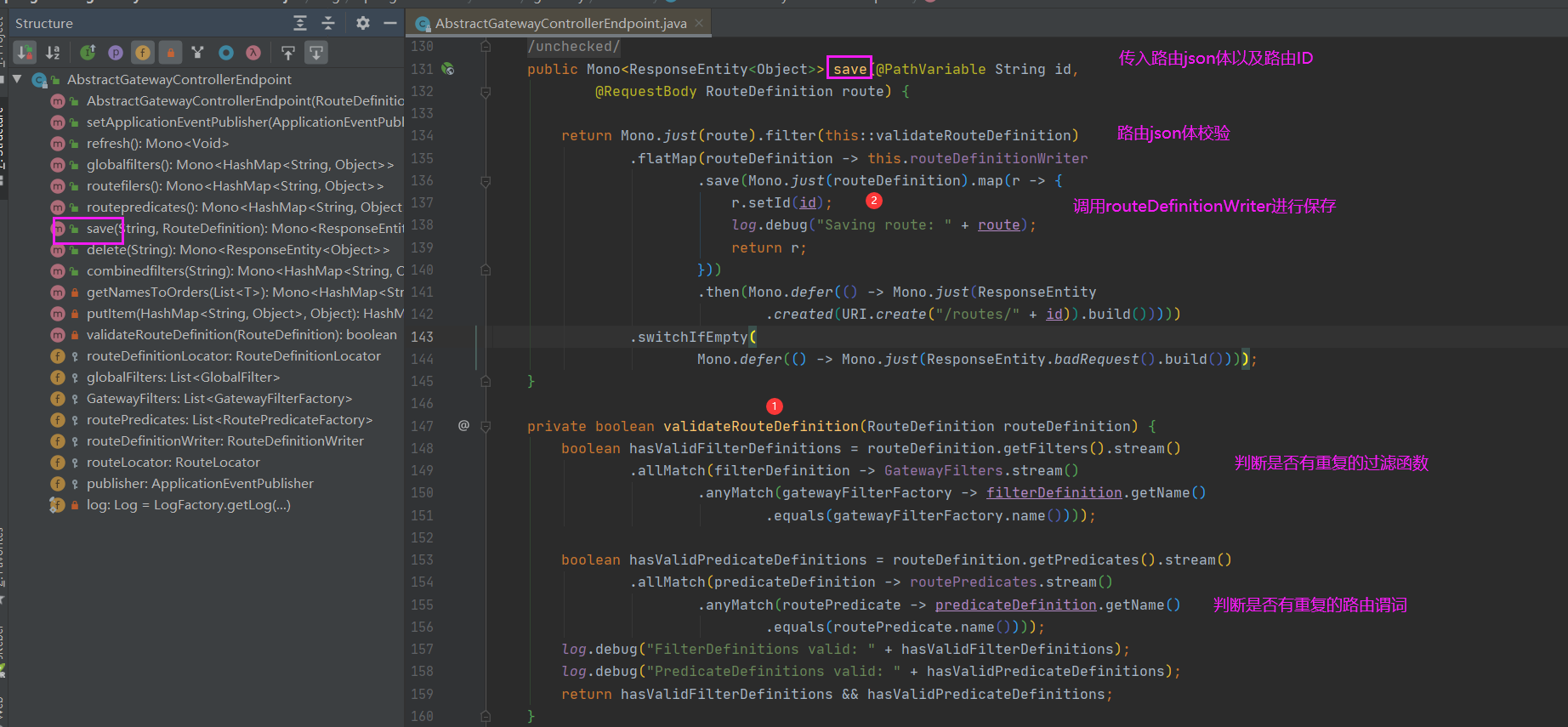Image resolution: width=1568 pixels, height=727 pixels.
Task: Collapse code fold marker at line 132
Action: [486, 91]
